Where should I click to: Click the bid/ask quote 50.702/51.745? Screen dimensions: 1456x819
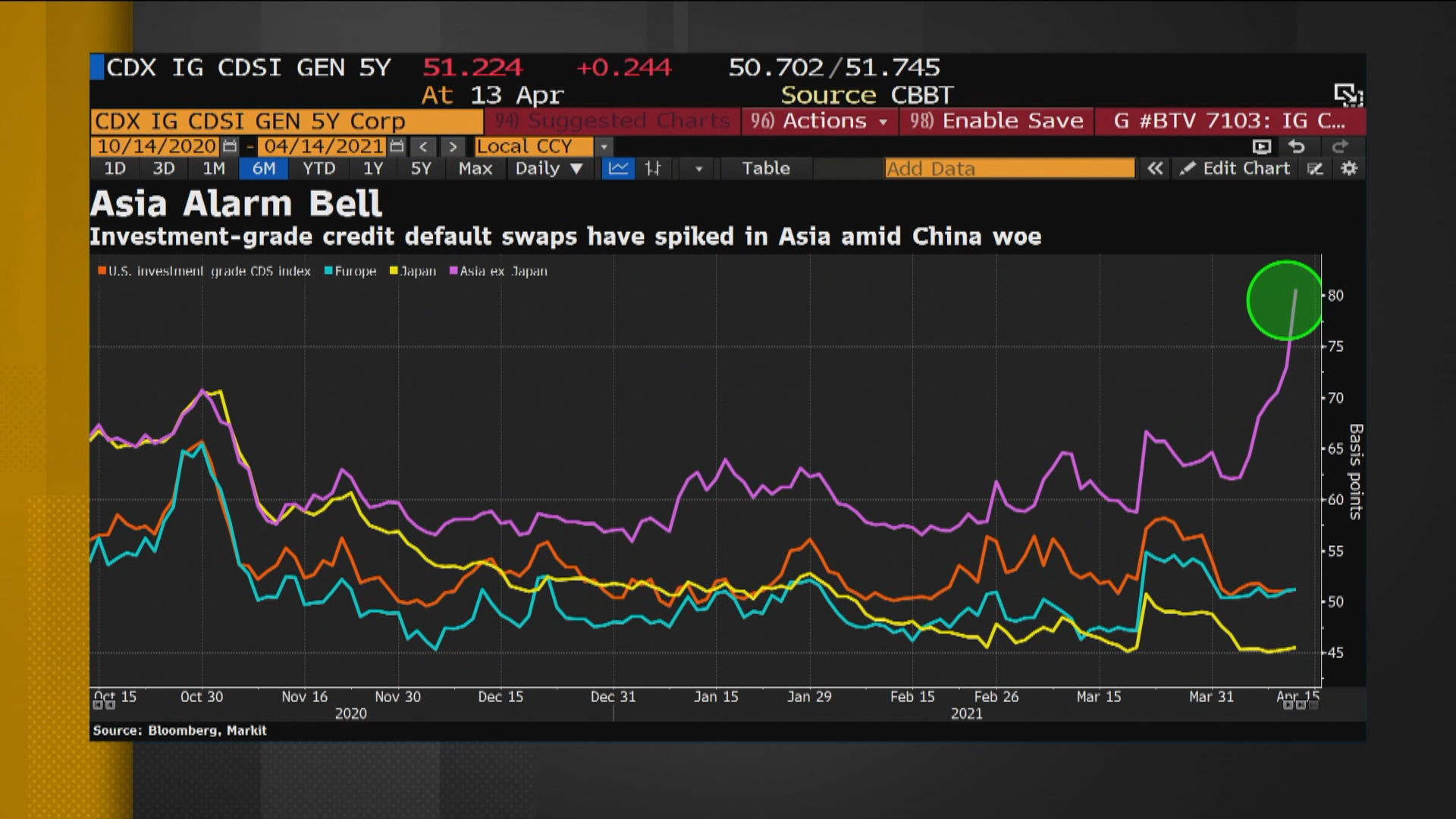coord(834,67)
